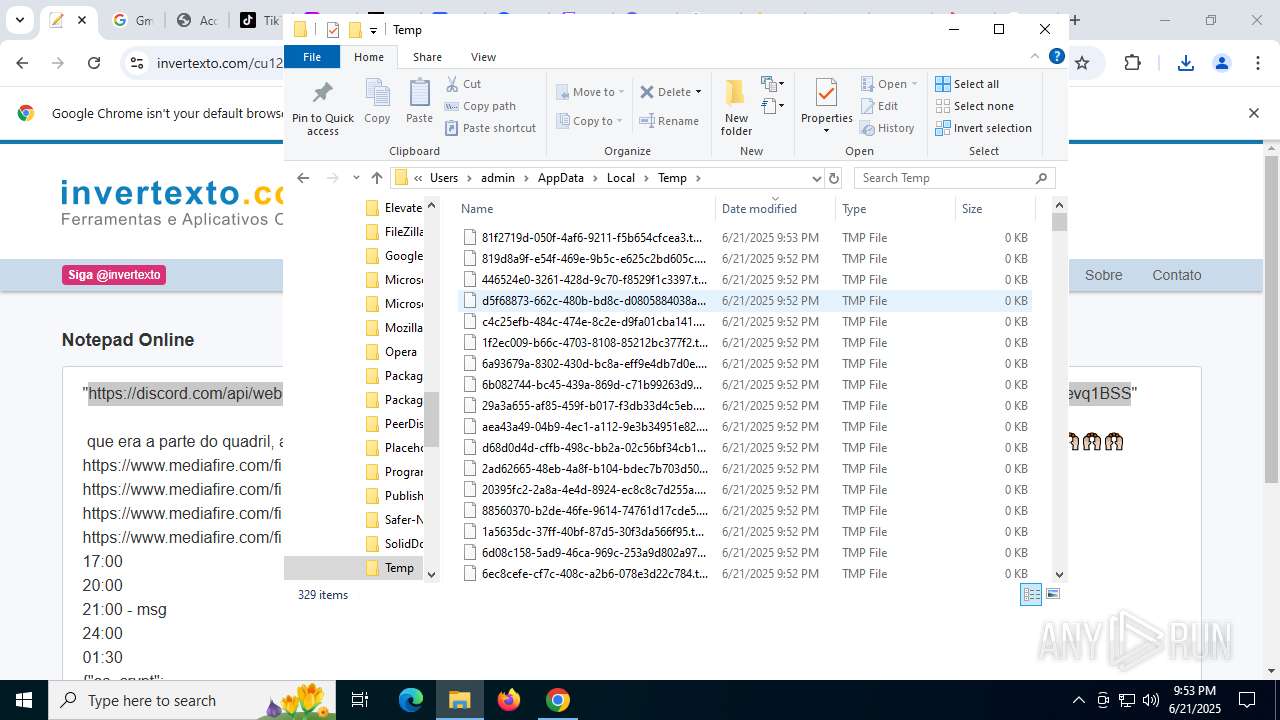This screenshot has height=720, width=1280.
Task: Click Rename in Organize group
Action: pyautogui.click(x=669, y=121)
